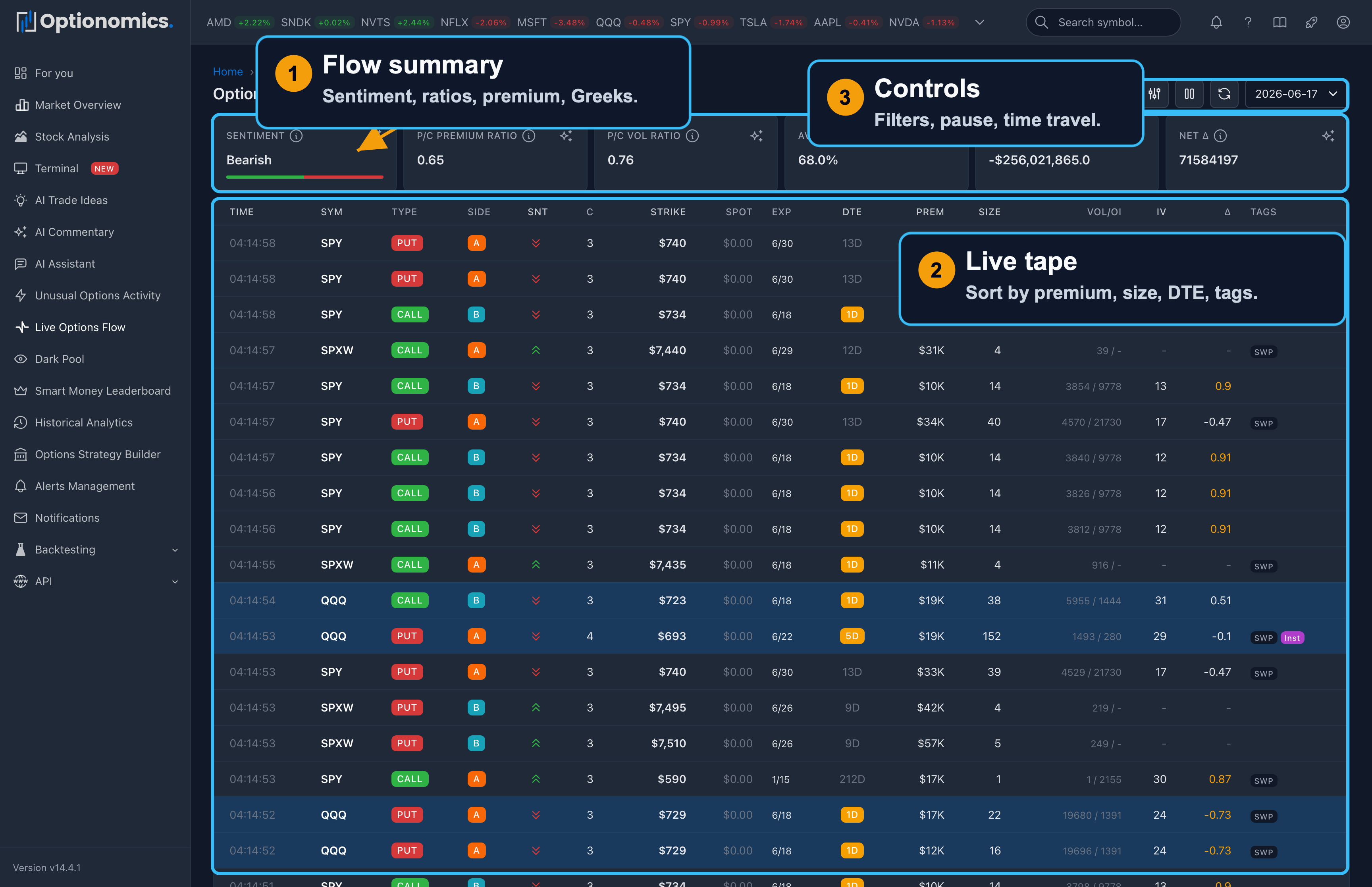Screen dimensions: 1372x887
Task: Click the 19696 / 1391 VOL/OI value
Action: (1092, 851)
